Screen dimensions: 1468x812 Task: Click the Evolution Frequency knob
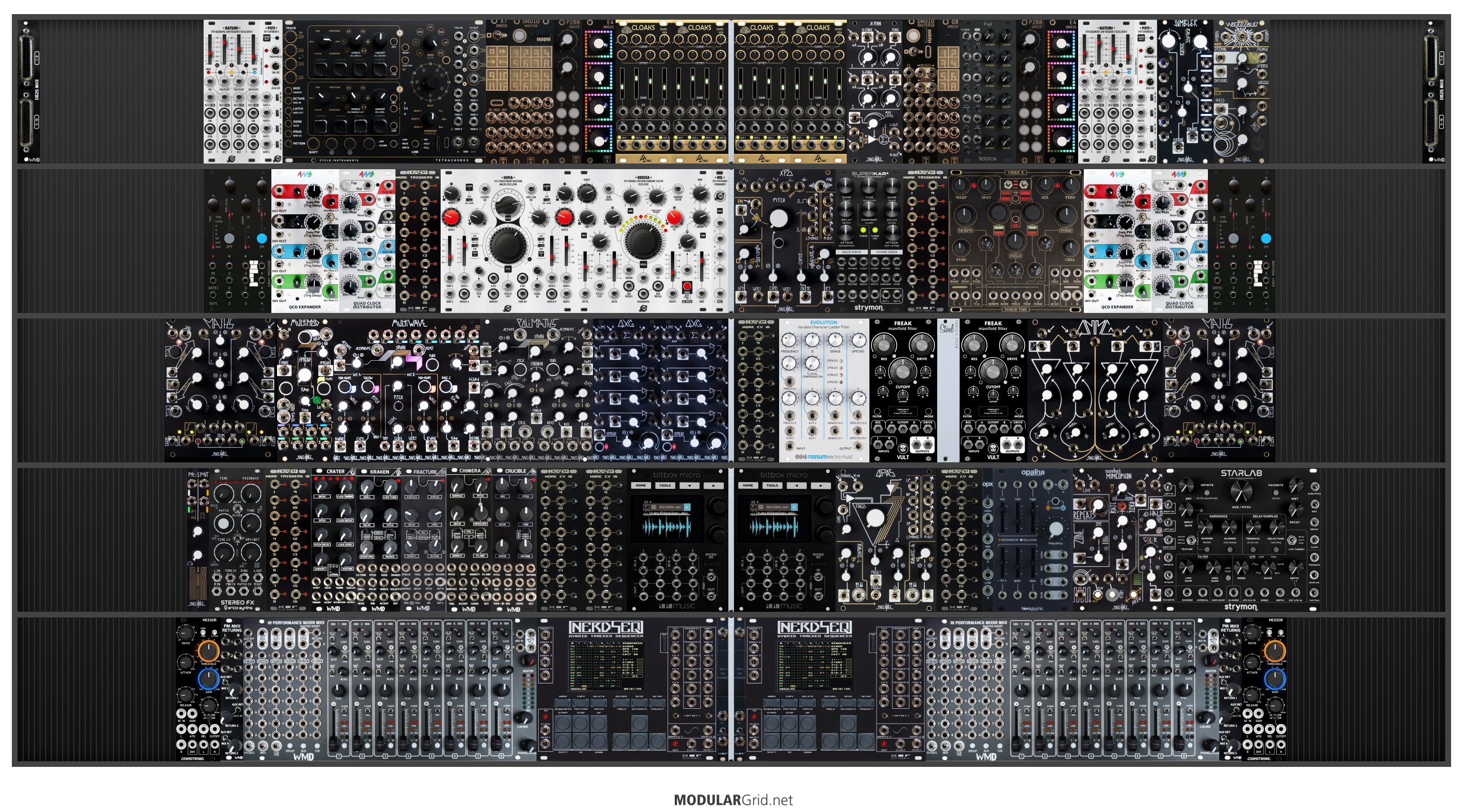[789, 341]
